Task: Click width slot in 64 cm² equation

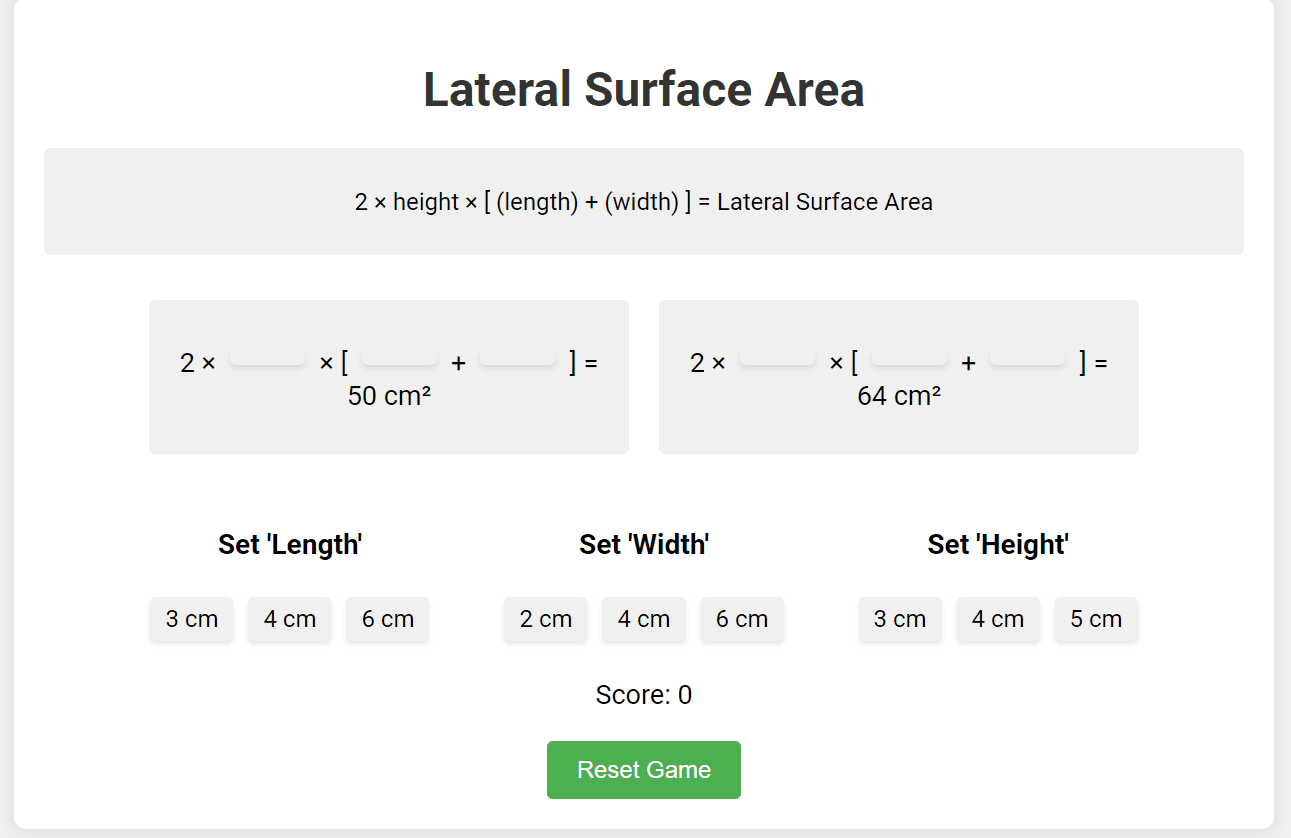Action: point(1027,358)
